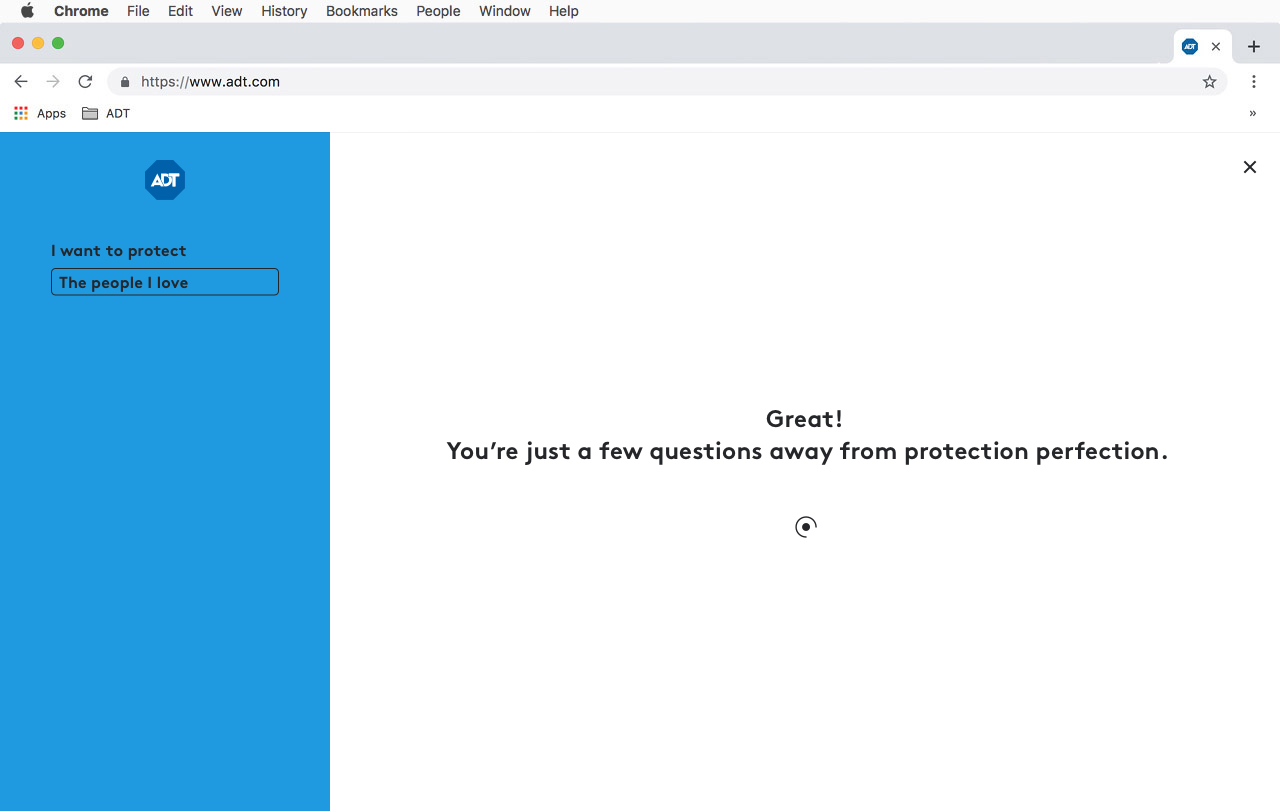Open the File menu
Screen dimensions: 1280x811
point(138,11)
